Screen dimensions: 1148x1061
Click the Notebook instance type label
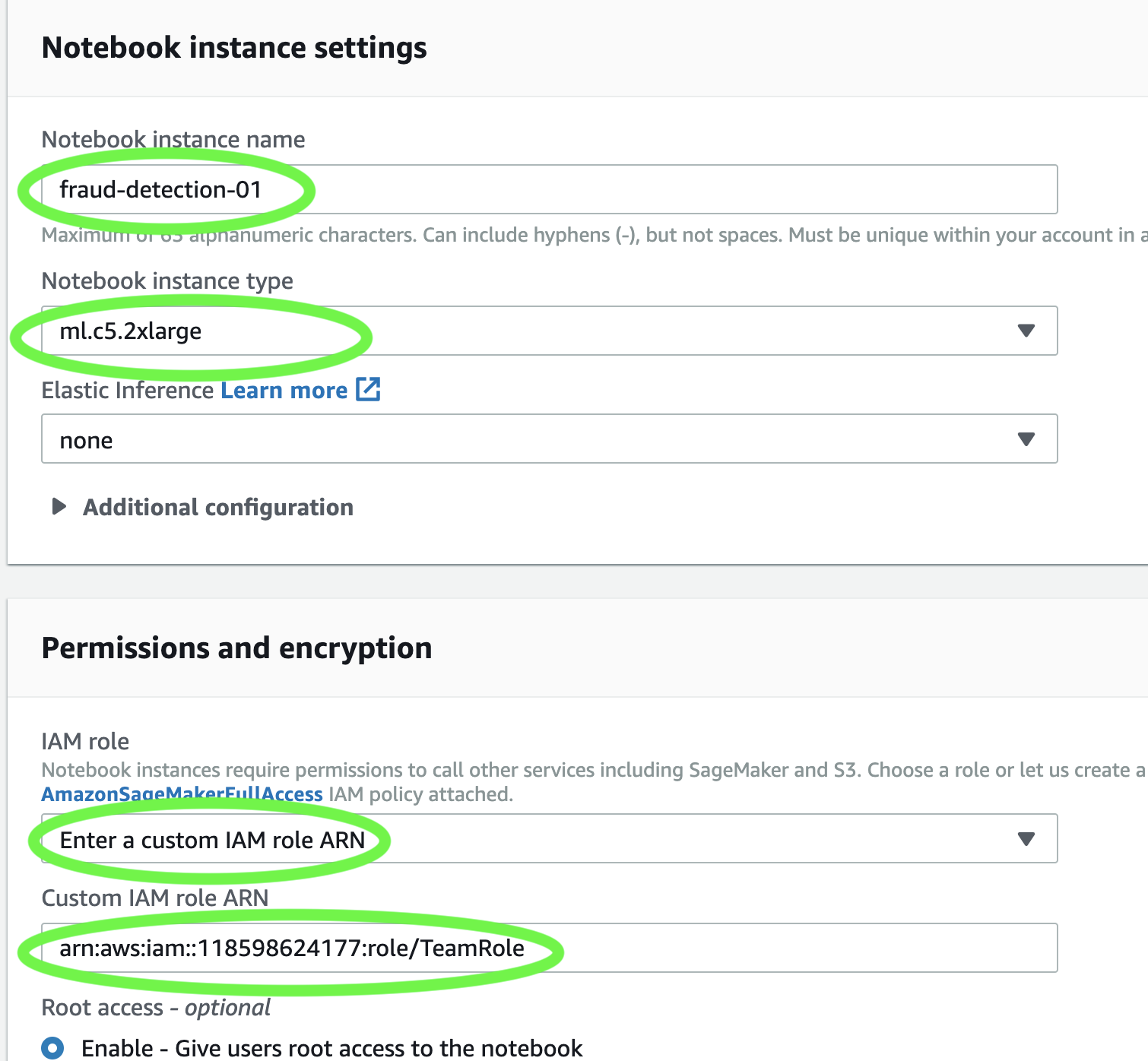click(167, 281)
